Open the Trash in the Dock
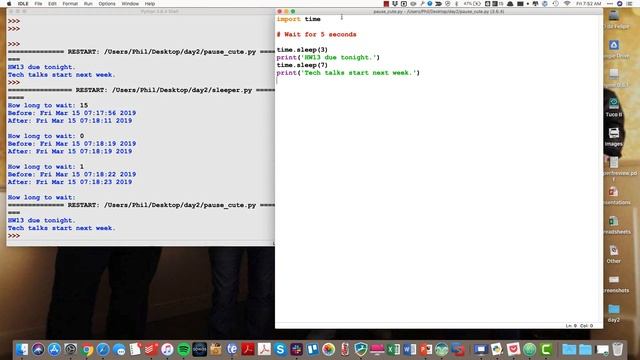640x360 pixels. coord(618,349)
